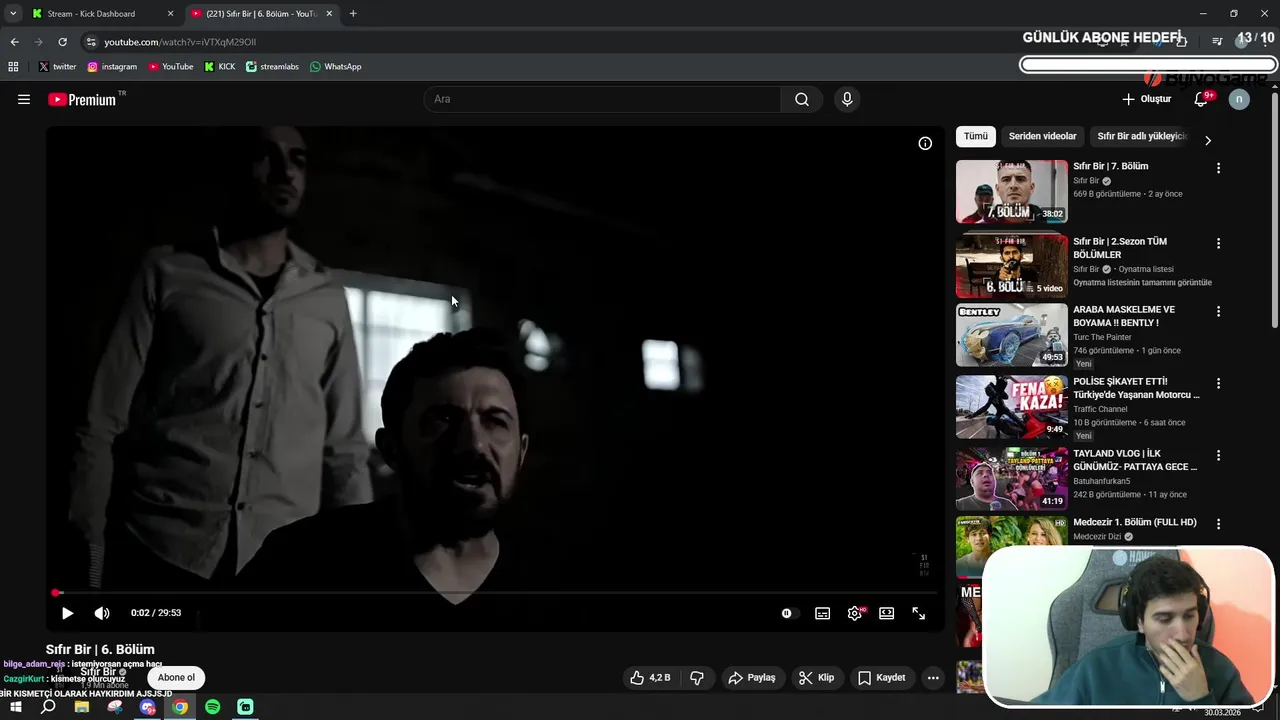This screenshot has width=1280, height=720.
Task: Reload the page
Action: pyautogui.click(x=62, y=42)
